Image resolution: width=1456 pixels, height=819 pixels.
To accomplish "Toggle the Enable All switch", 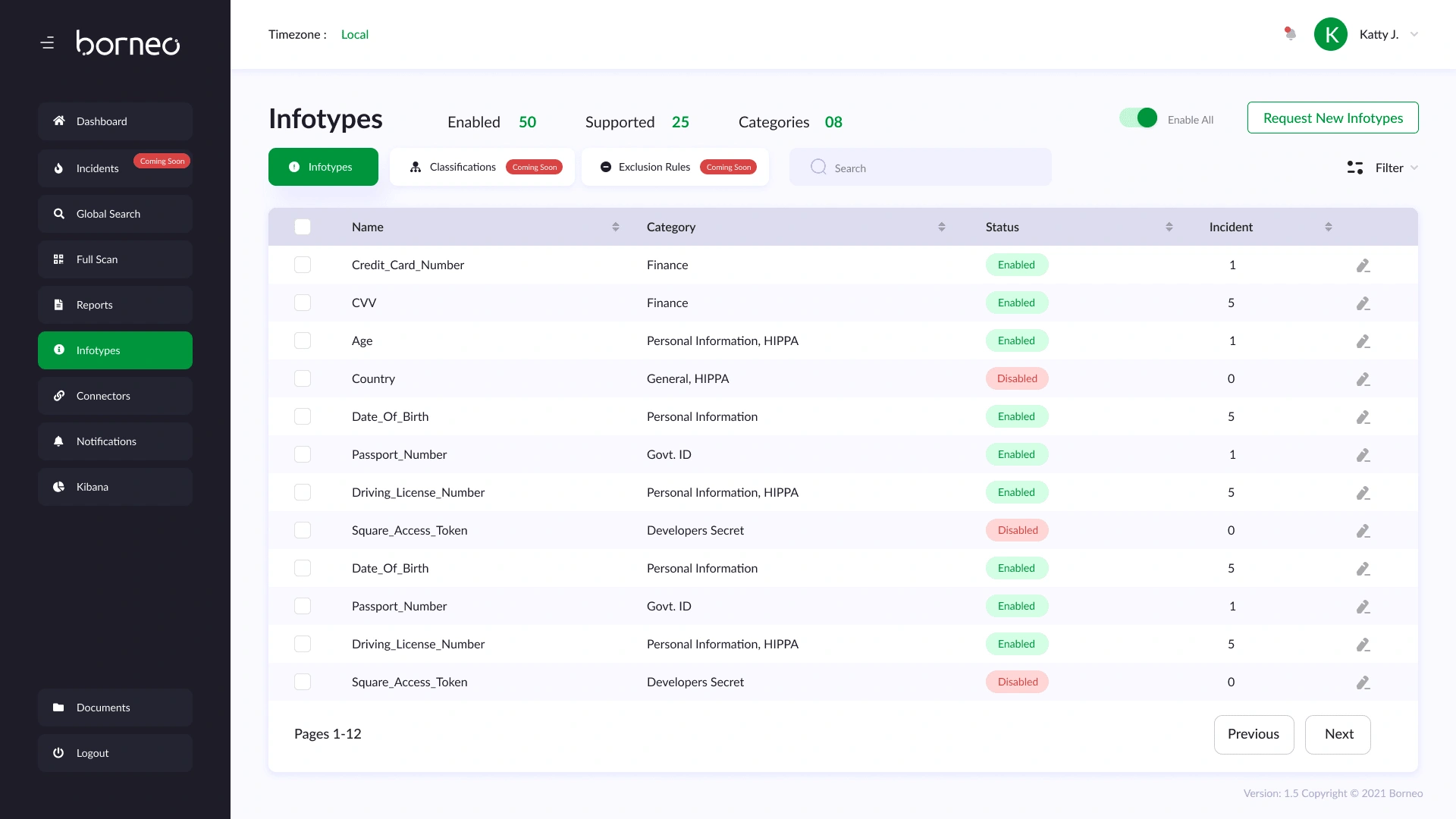I will pos(1138,118).
